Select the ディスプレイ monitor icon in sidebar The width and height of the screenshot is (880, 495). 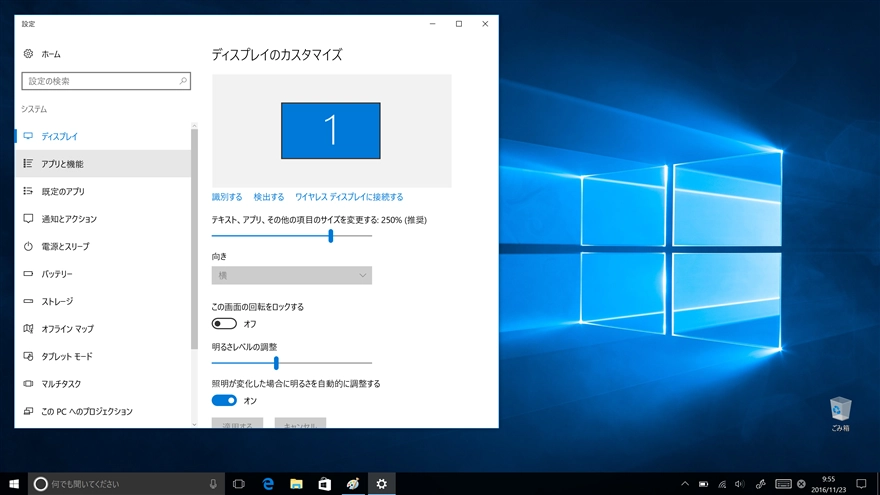click(28, 136)
